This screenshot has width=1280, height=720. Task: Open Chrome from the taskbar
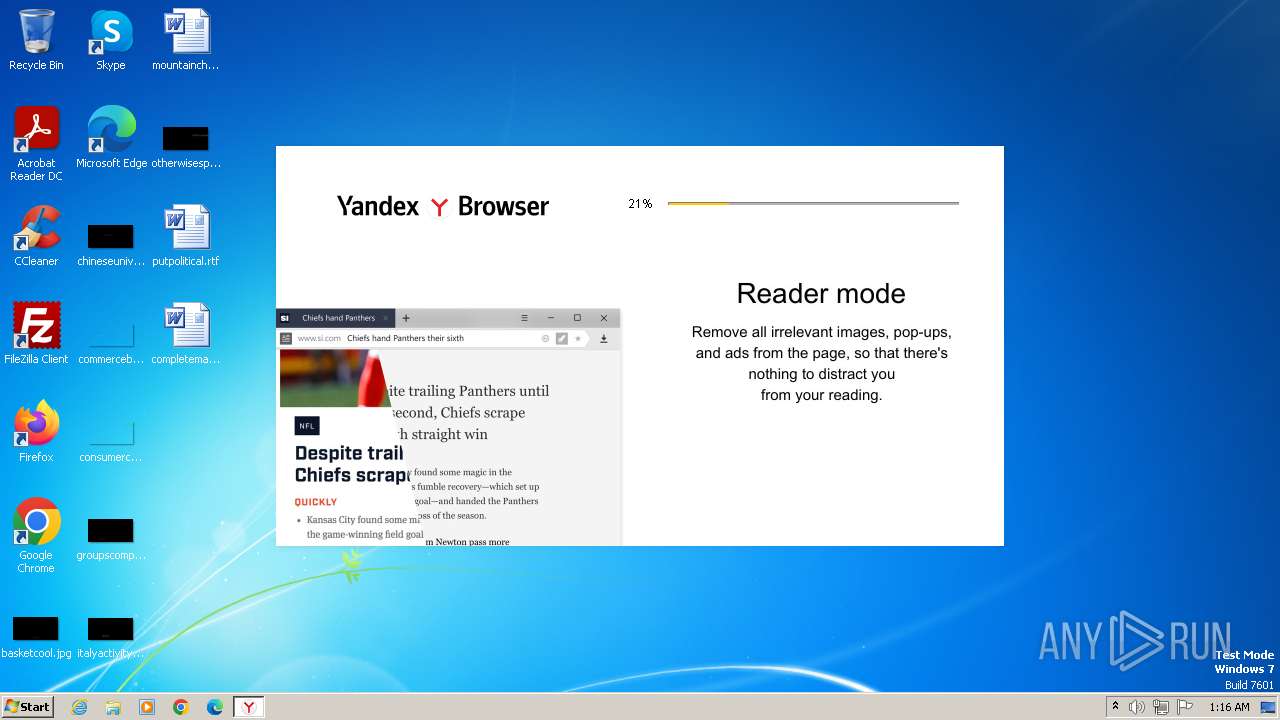[181, 707]
